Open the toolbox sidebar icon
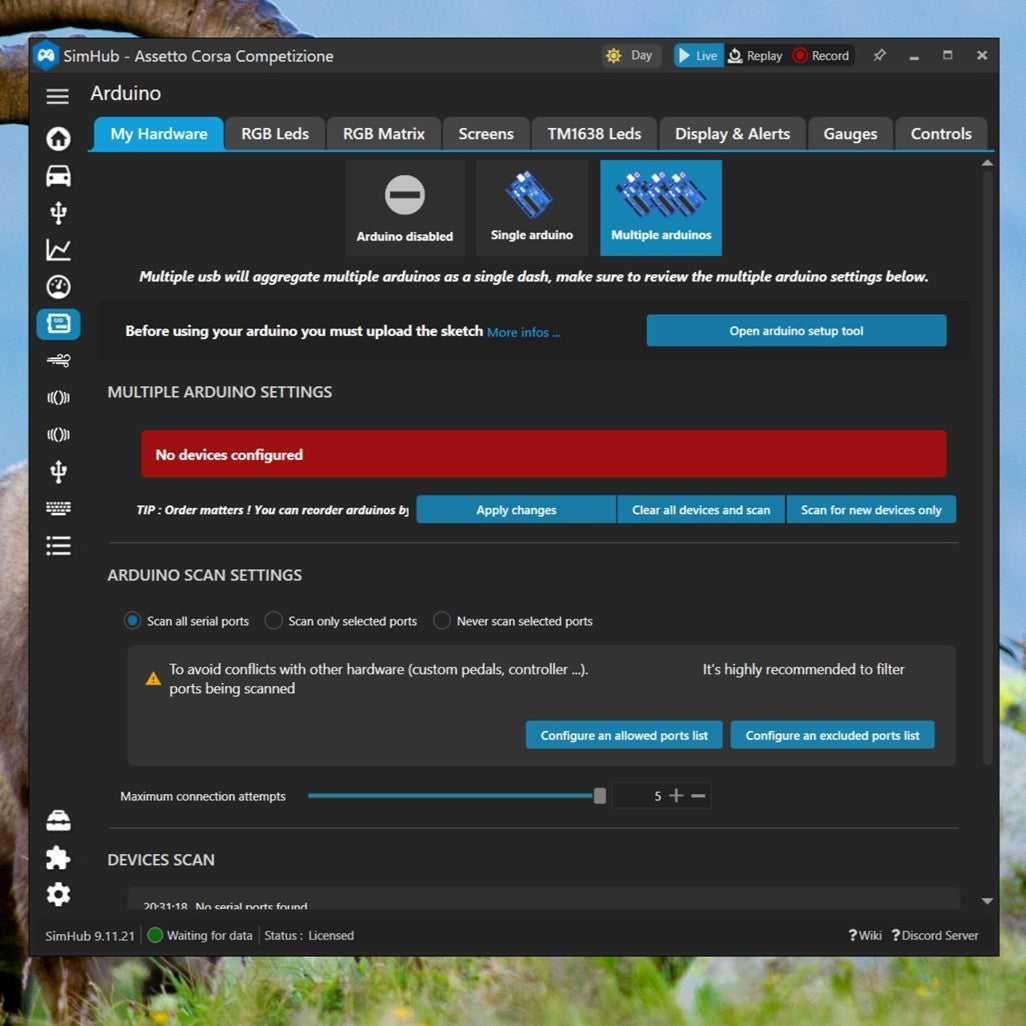Image resolution: width=1026 pixels, height=1026 pixels. click(58, 821)
